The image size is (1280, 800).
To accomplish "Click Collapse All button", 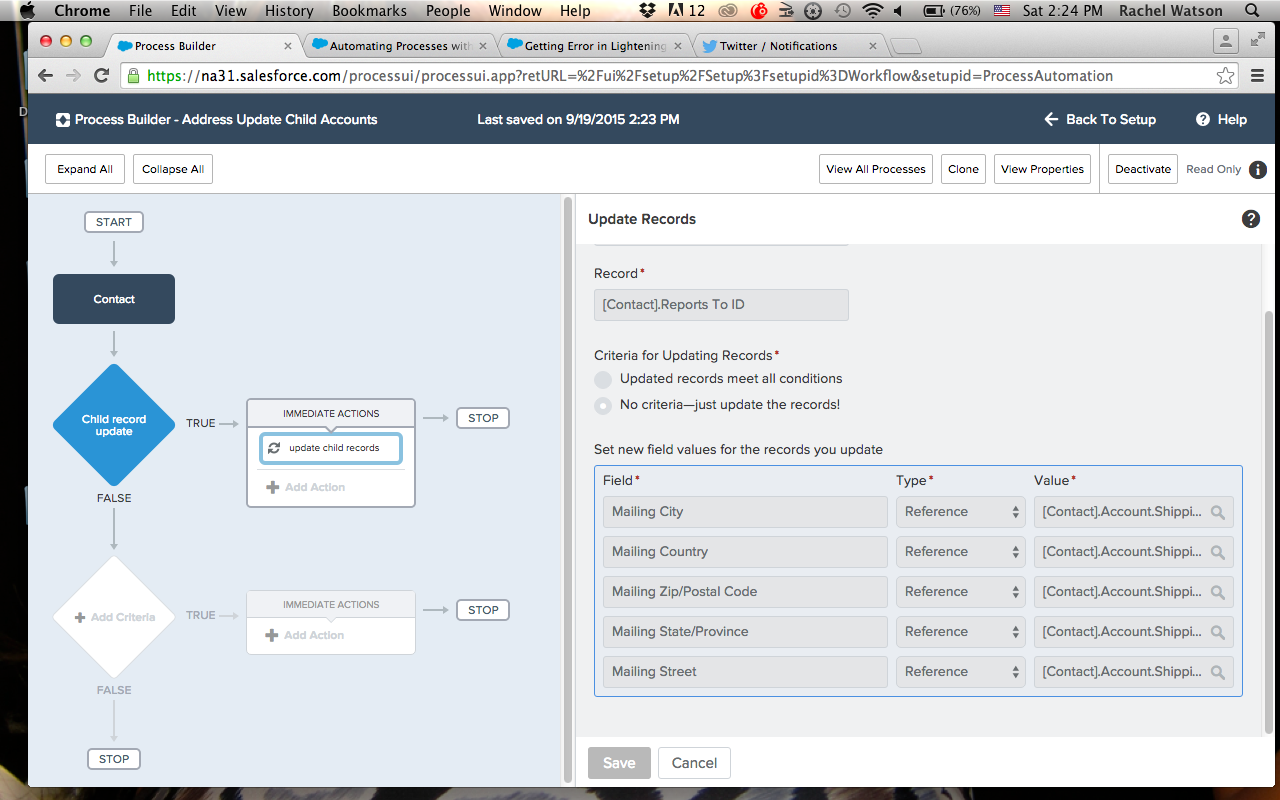I will point(173,170).
